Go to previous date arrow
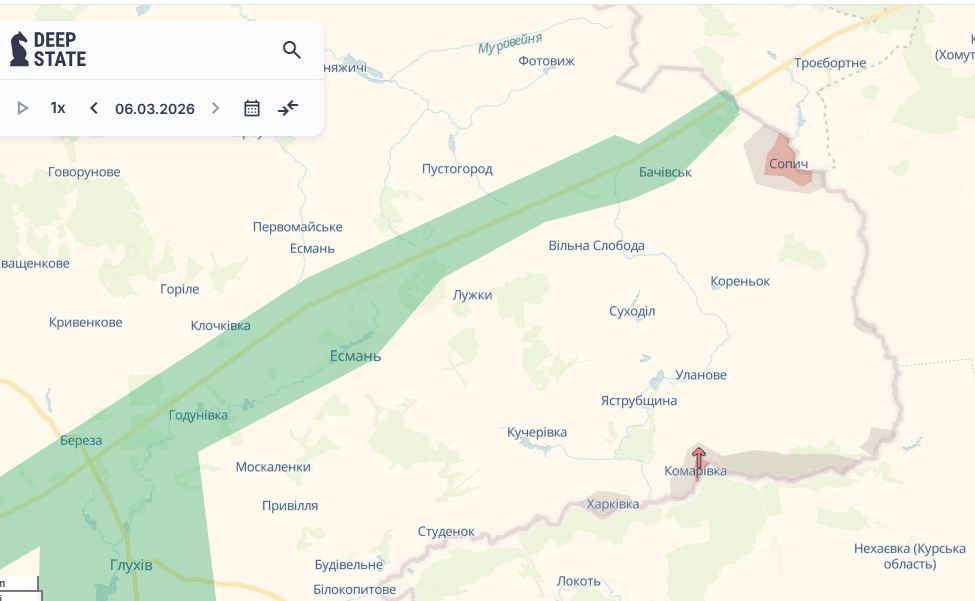The height and width of the screenshot is (601, 975). tap(94, 108)
